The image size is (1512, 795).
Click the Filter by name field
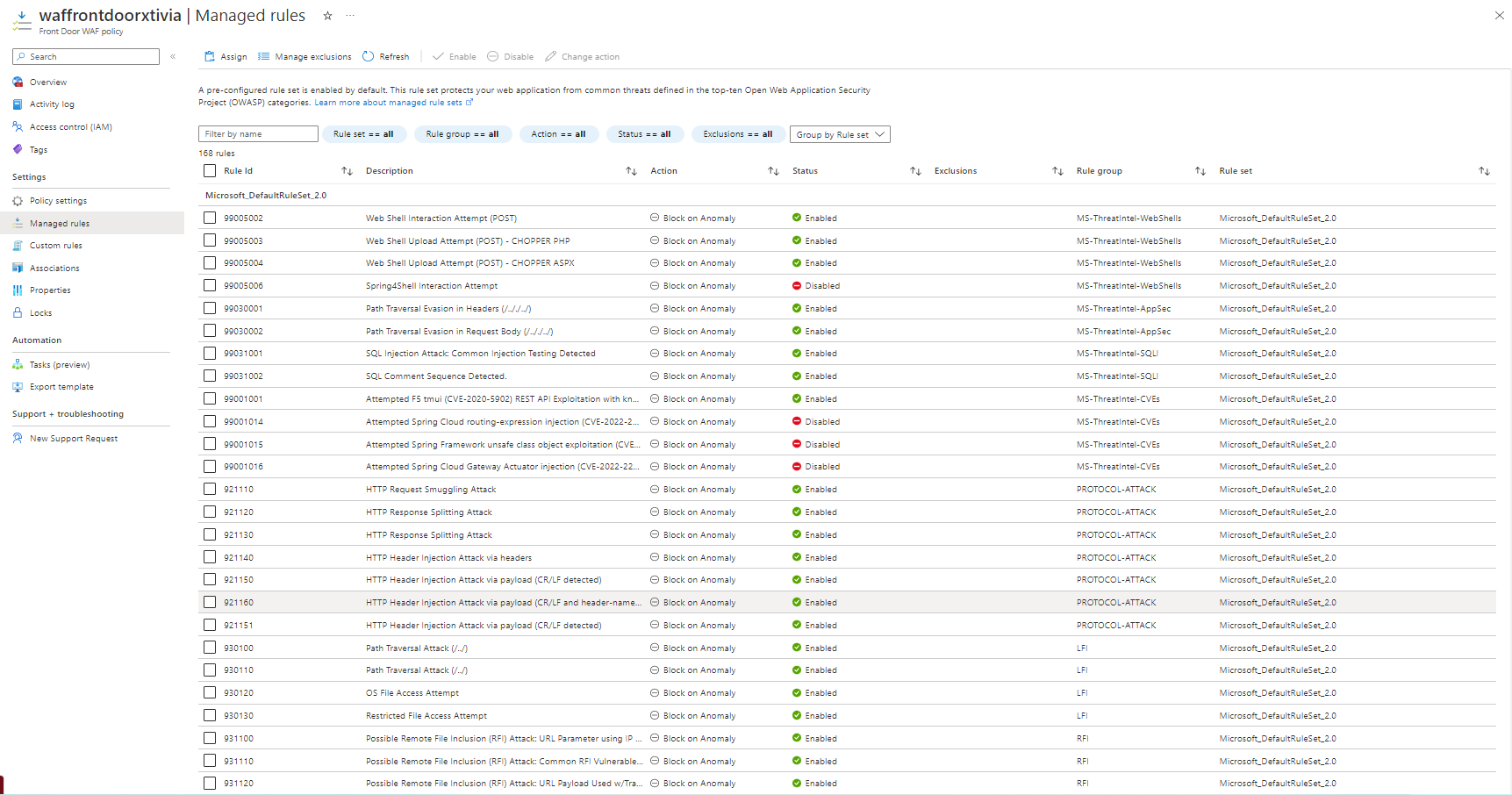[258, 134]
